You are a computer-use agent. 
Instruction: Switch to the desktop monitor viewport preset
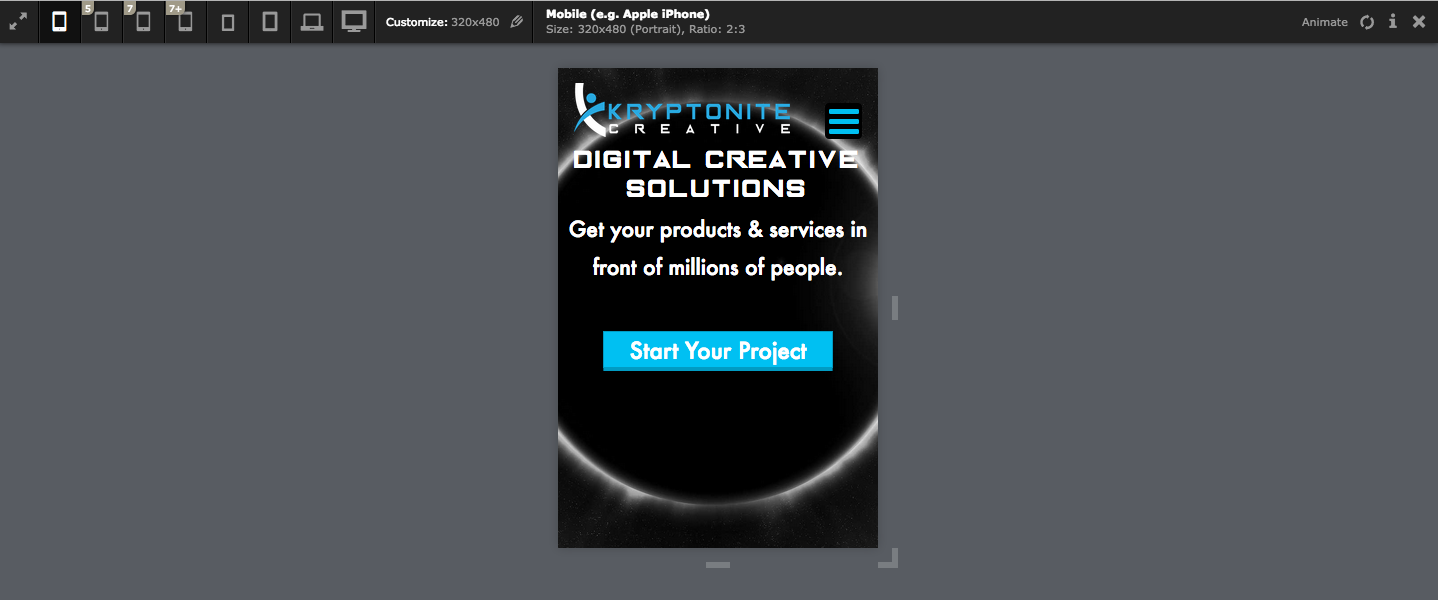[x=354, y=22]
